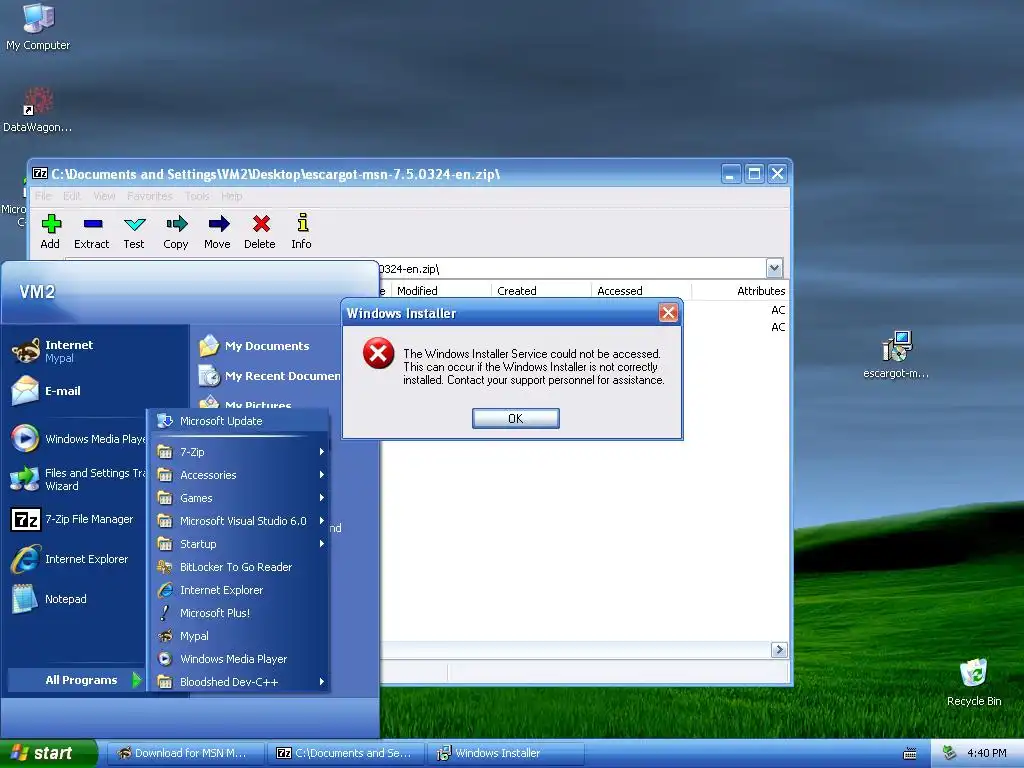Select the Recycle Bin desktop icon
Image resolution: width=1024 pixels, height=768 pixels.
pos(974,682)
